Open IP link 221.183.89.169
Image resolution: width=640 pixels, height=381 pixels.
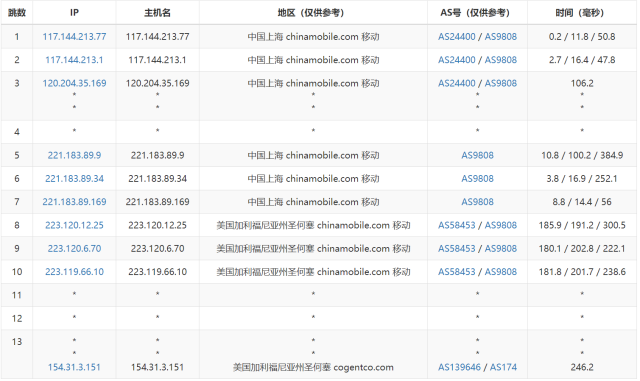(74, 202)
